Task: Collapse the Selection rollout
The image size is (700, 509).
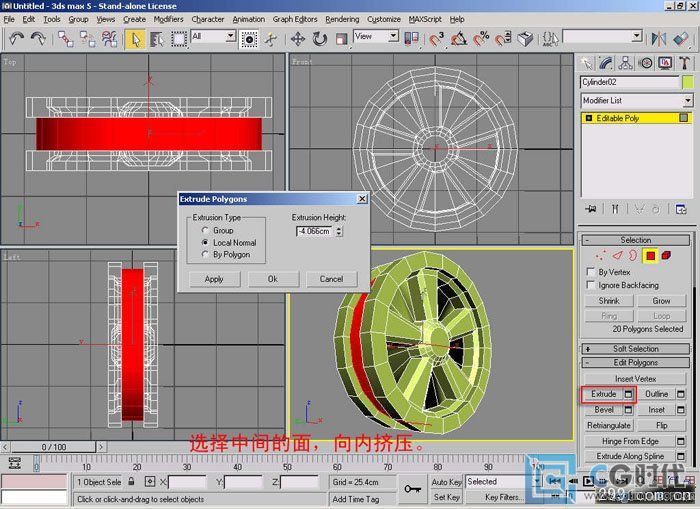Action: click(x=635, y=240)
